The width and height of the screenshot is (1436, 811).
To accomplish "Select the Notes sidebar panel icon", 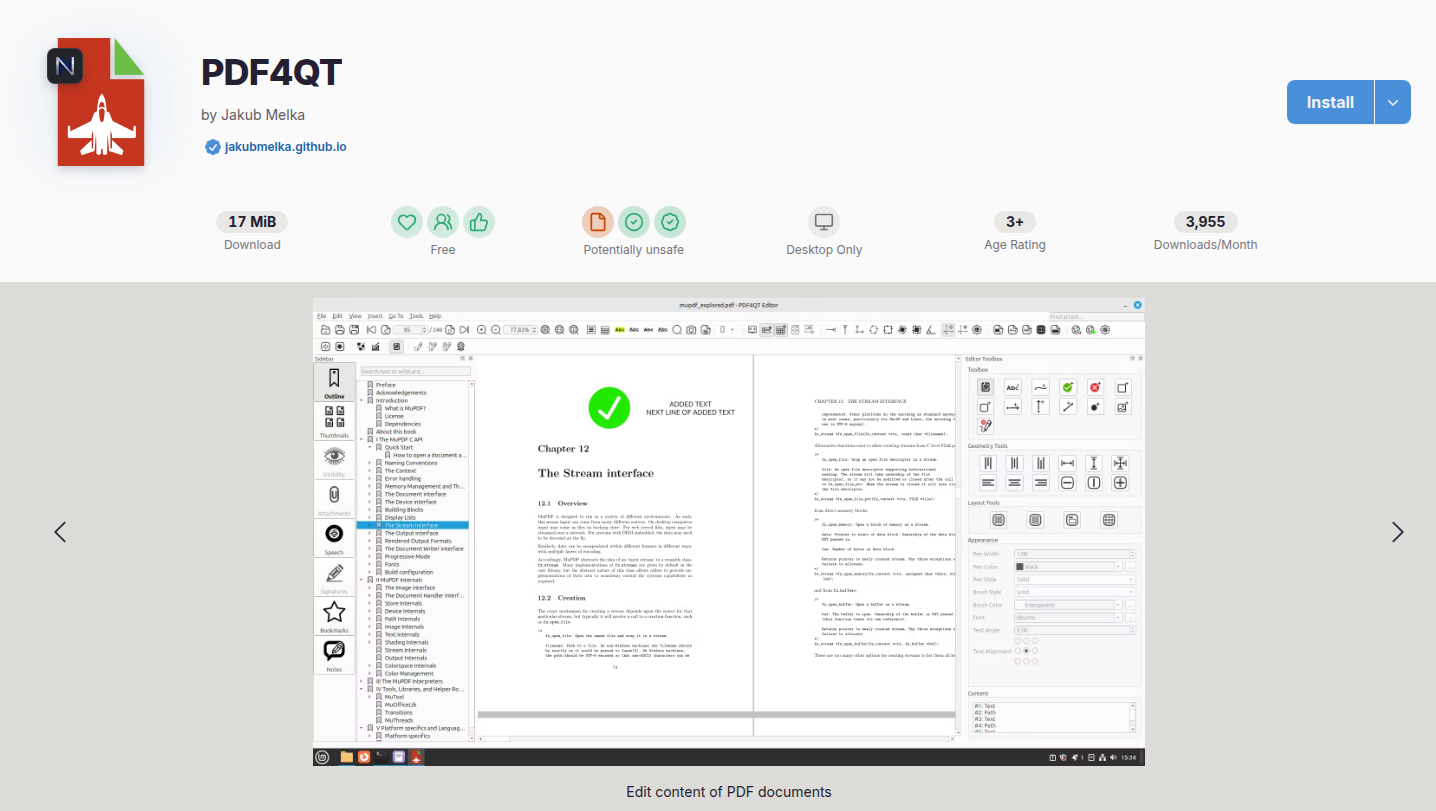I will (334, 656).
